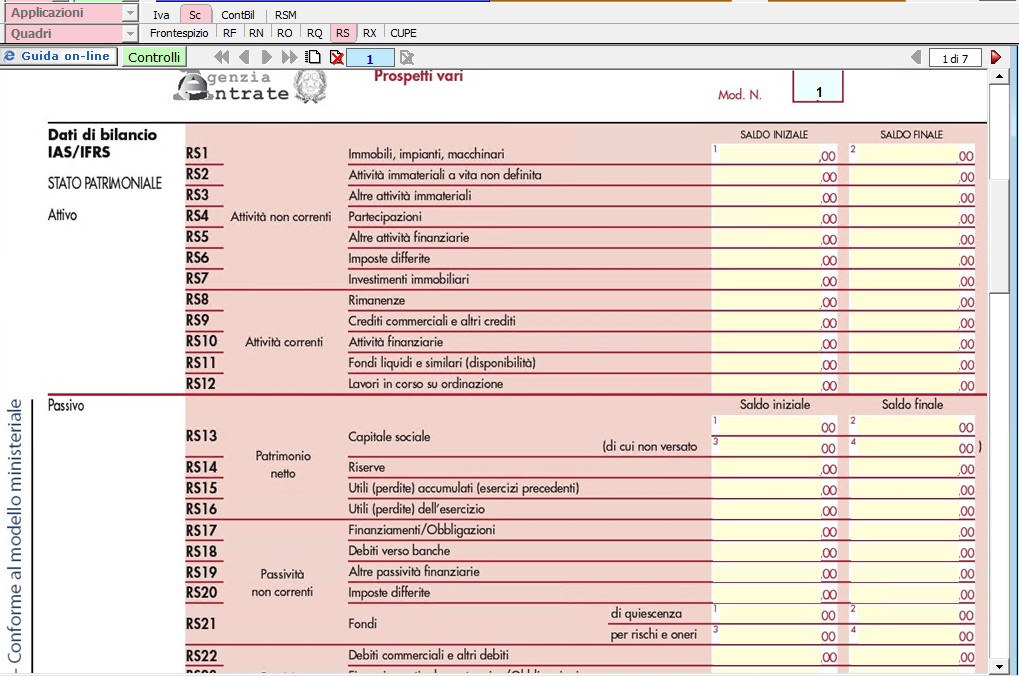This screenshot has width=1019, height=677.
Task: Click RS19 Altre passività finanziarie saldo finale field
Action: pyautogui.click(x=912, y=572)
